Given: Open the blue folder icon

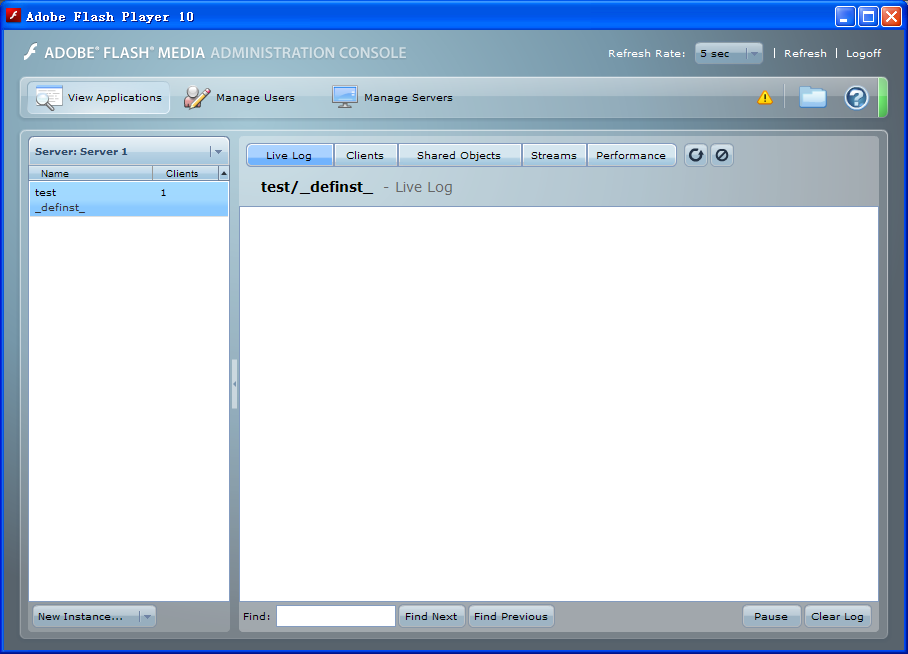Looking at the screenshot, I should tap(812, 97).
